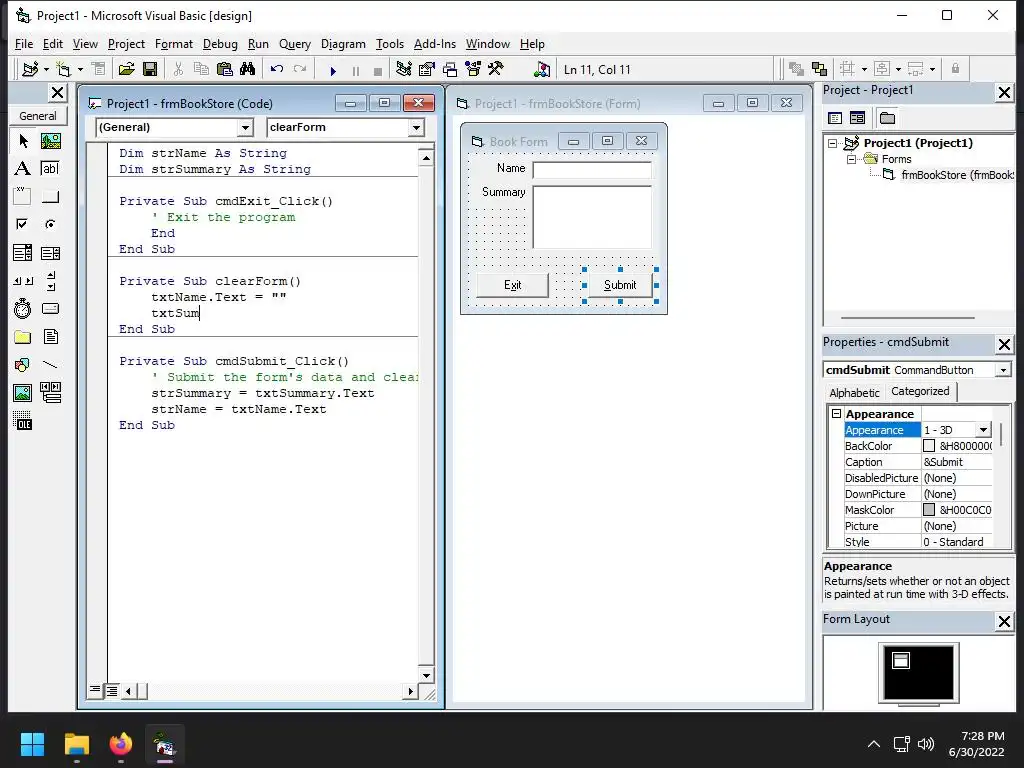Open the File menu
This screenshot has height=768, width=1024.
coord(24,44)
